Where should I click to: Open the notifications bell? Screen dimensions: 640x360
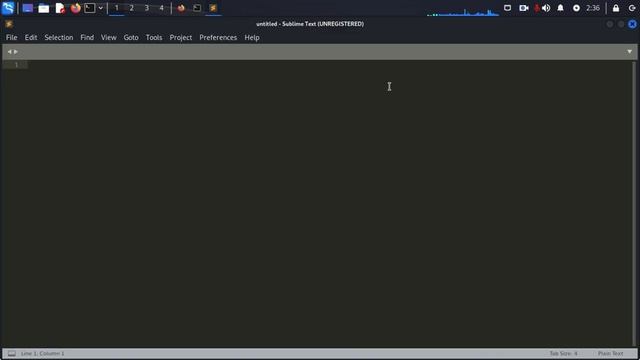(x=560, y=8)
